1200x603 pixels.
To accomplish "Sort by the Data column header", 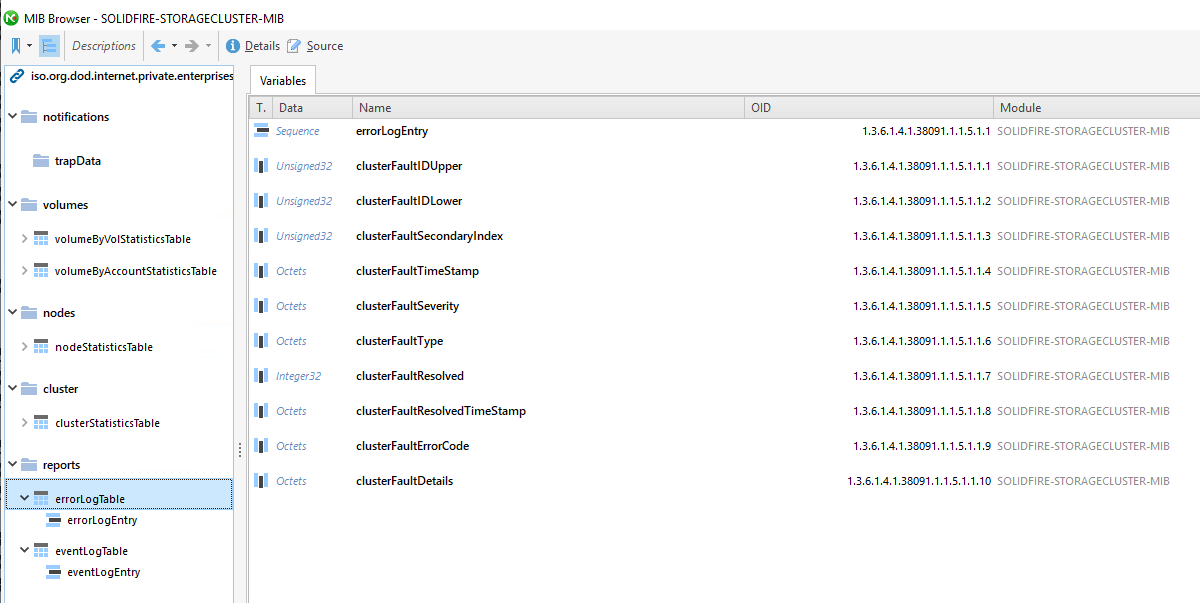I will 312,107.
